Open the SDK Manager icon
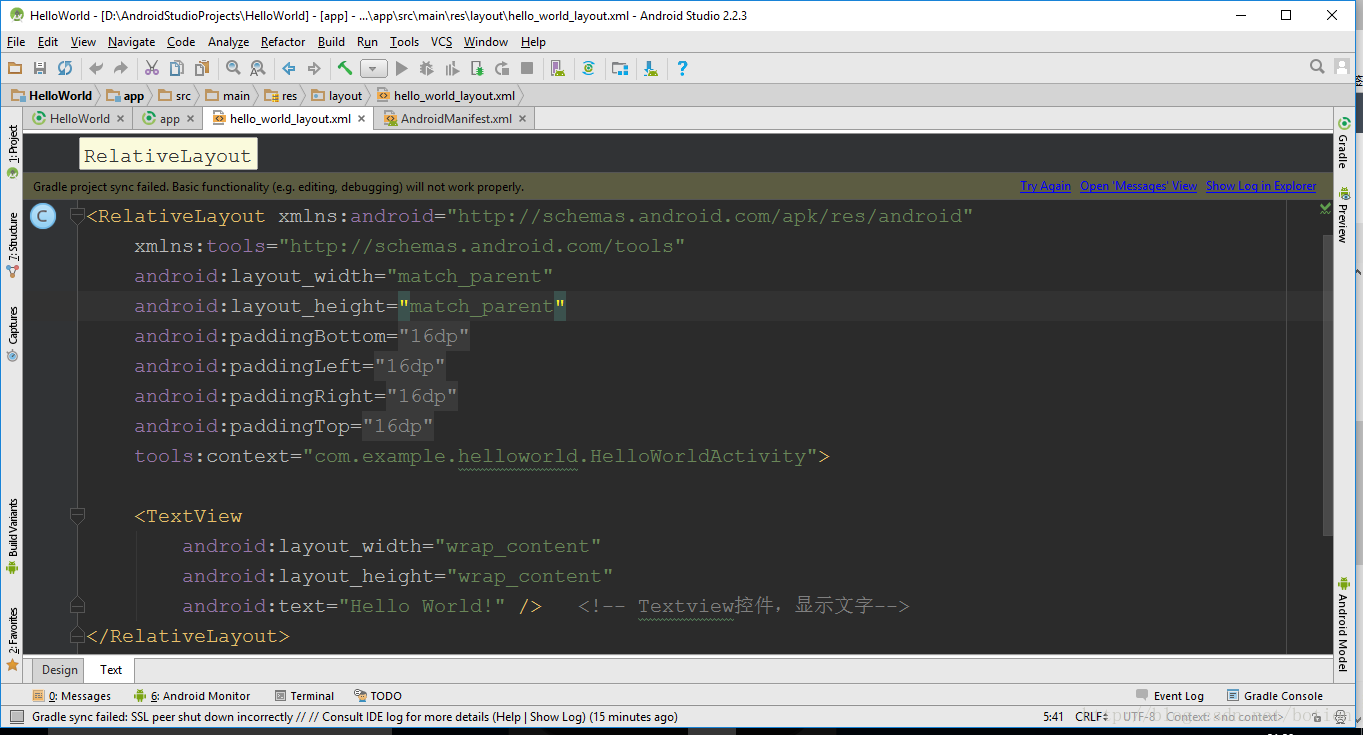 651,68
